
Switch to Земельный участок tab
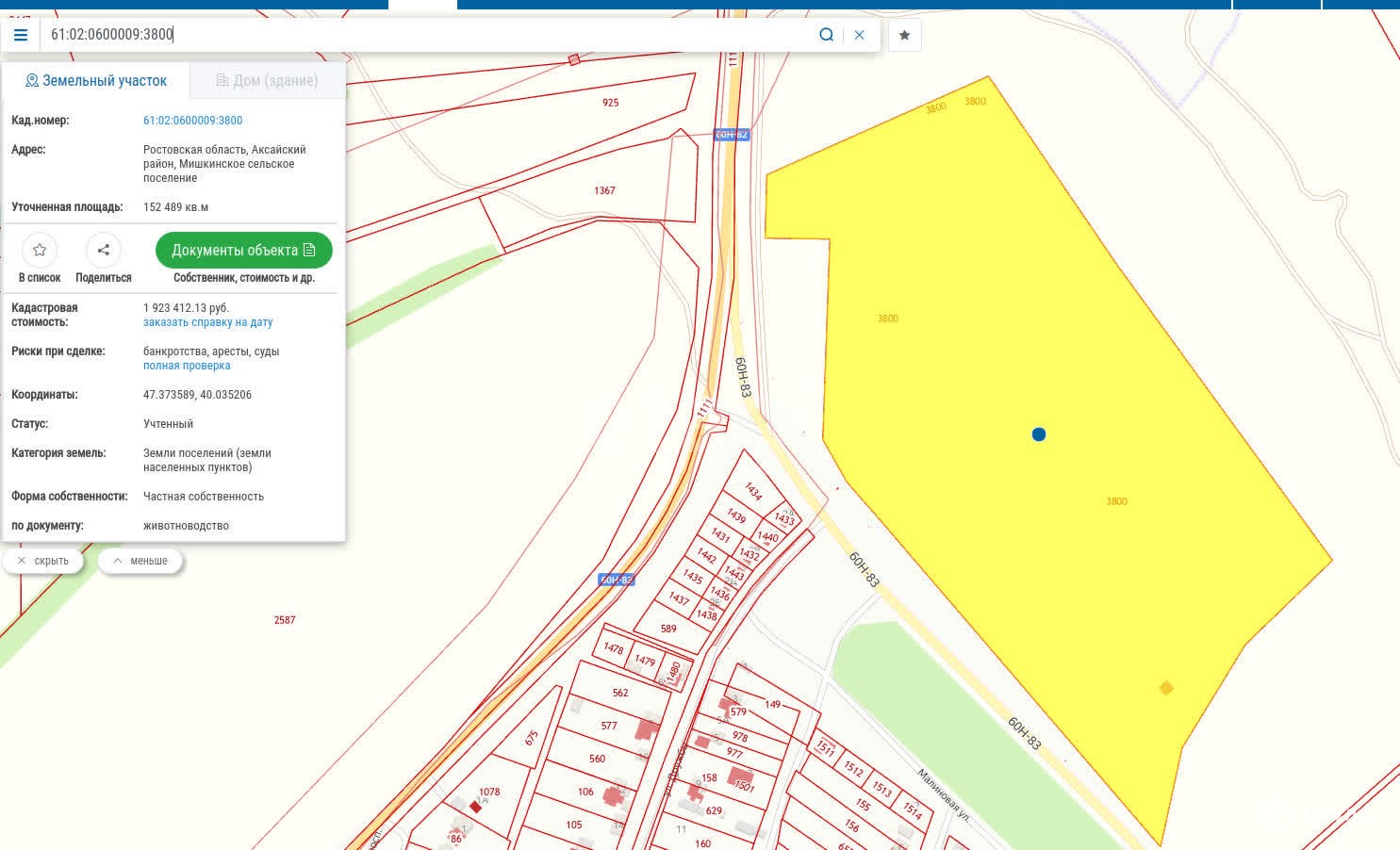(95, 81)
